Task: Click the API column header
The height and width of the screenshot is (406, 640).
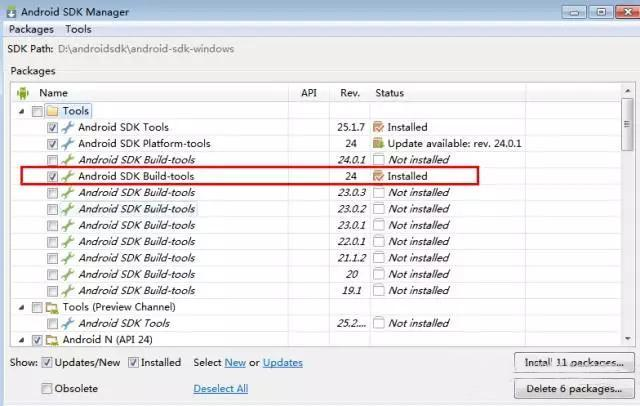Action: tap(309, 93)
